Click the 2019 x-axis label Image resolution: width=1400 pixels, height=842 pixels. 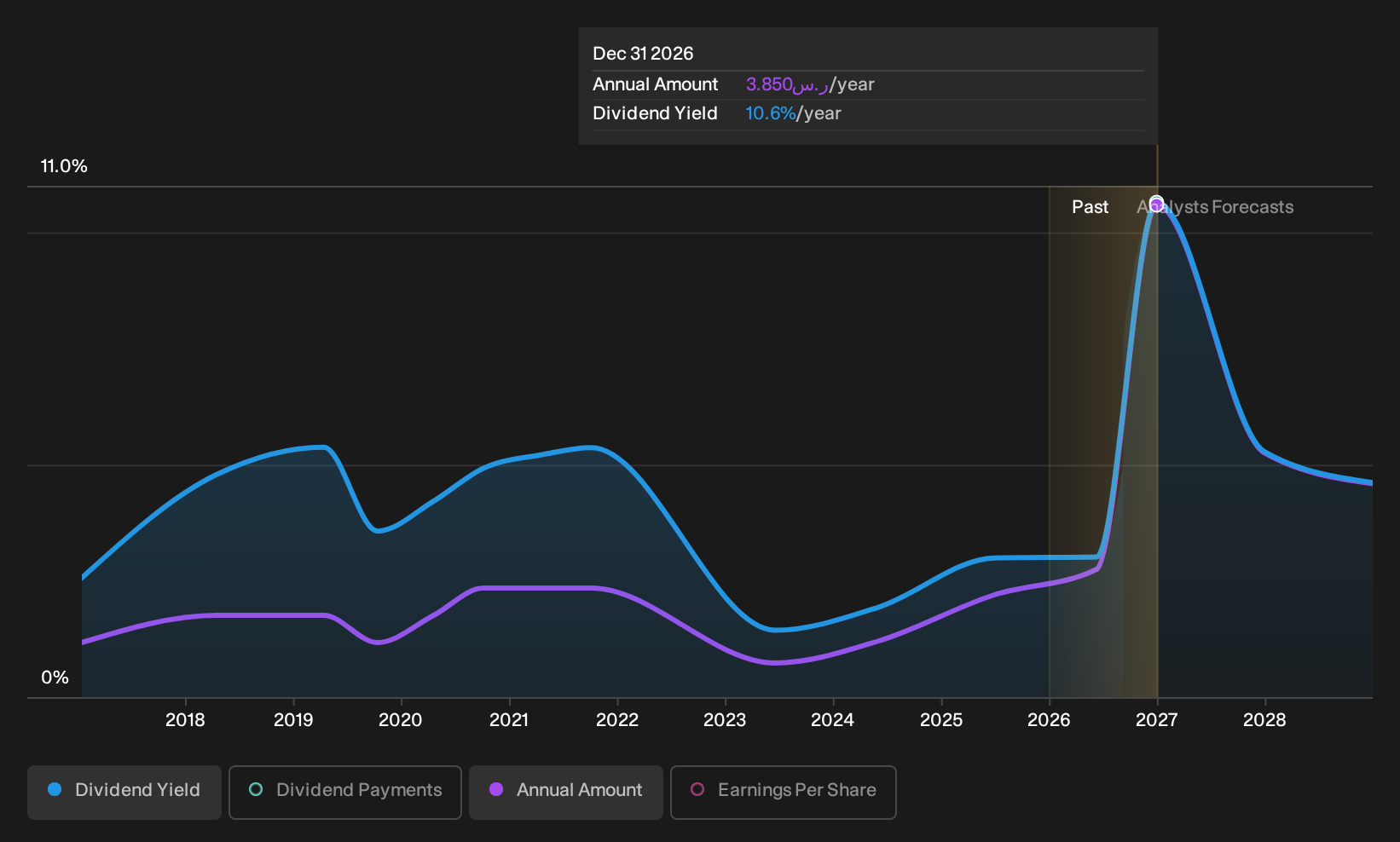click(x=293, y=720)
